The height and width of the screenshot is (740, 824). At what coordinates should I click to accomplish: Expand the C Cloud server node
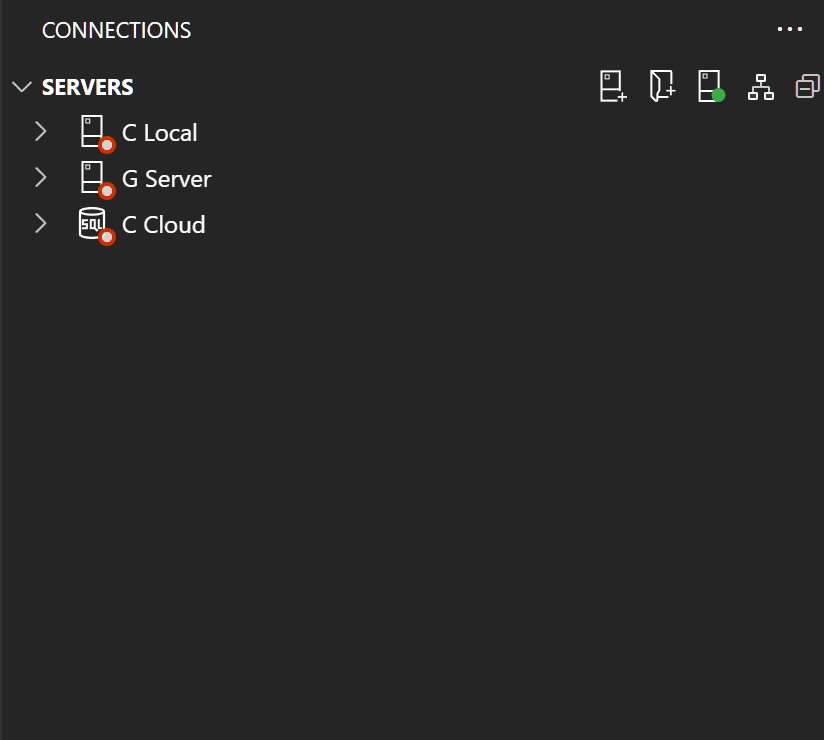(x=40, y=223)
